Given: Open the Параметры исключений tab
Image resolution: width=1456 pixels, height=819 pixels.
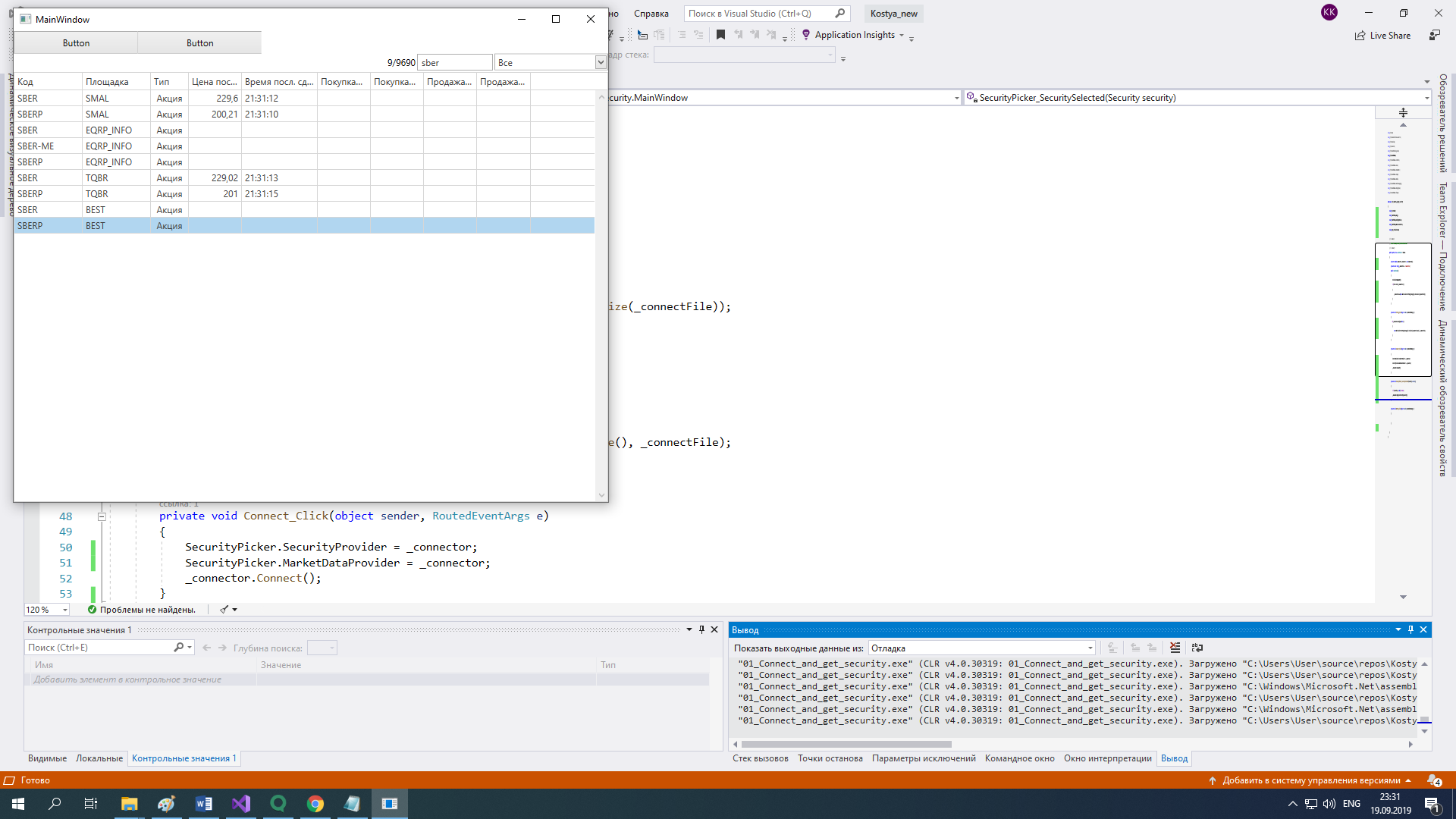Looking at the screenshot, I should coord(924,758).
